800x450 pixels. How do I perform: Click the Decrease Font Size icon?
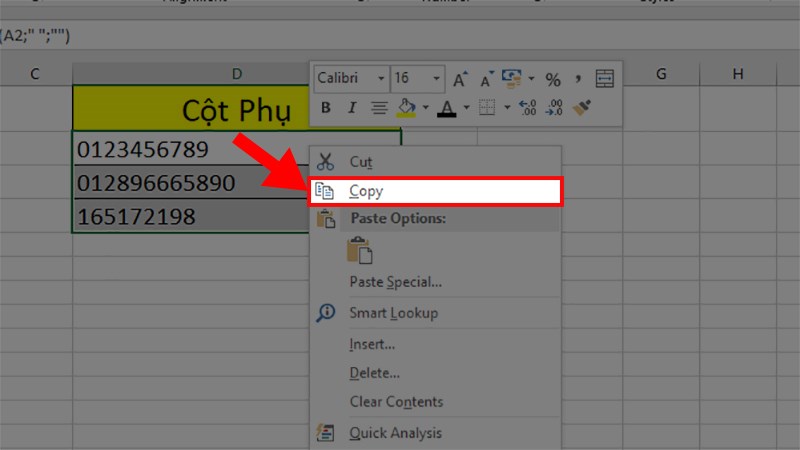click(487, 79)
